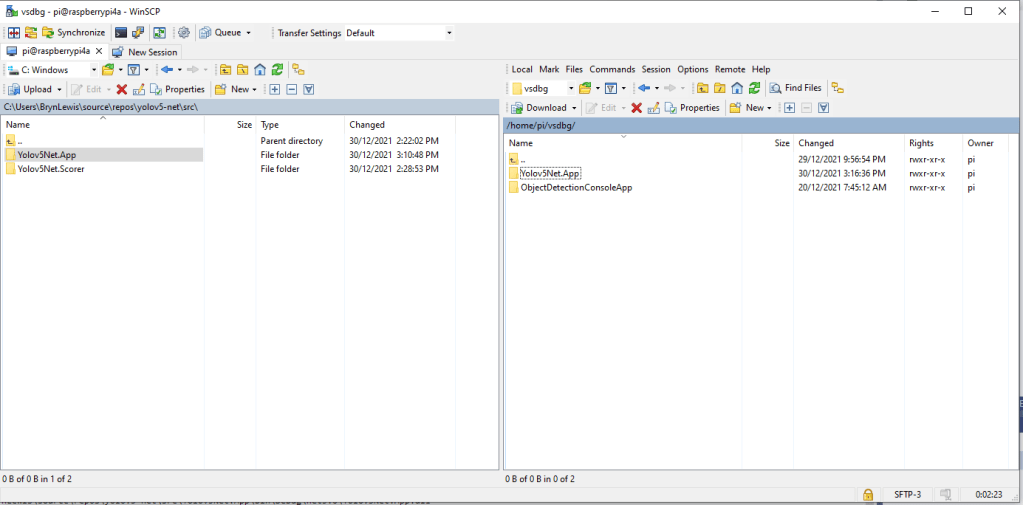The height and width of the screenshot is (505, 1023).
Task: Expand the C: Windows drive dropdown
Action: click(x=94, y=70)
